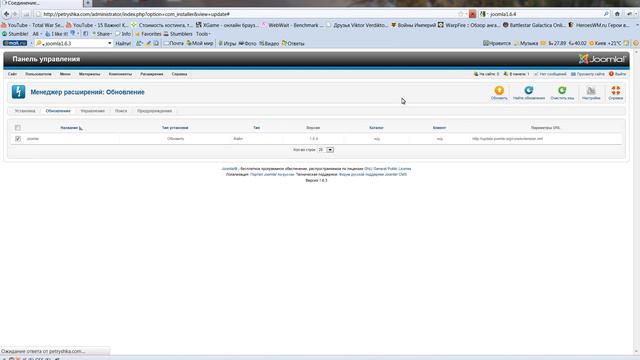
Task: Click the Stumble! toolbar button
Action: click(x=15, y=34)
